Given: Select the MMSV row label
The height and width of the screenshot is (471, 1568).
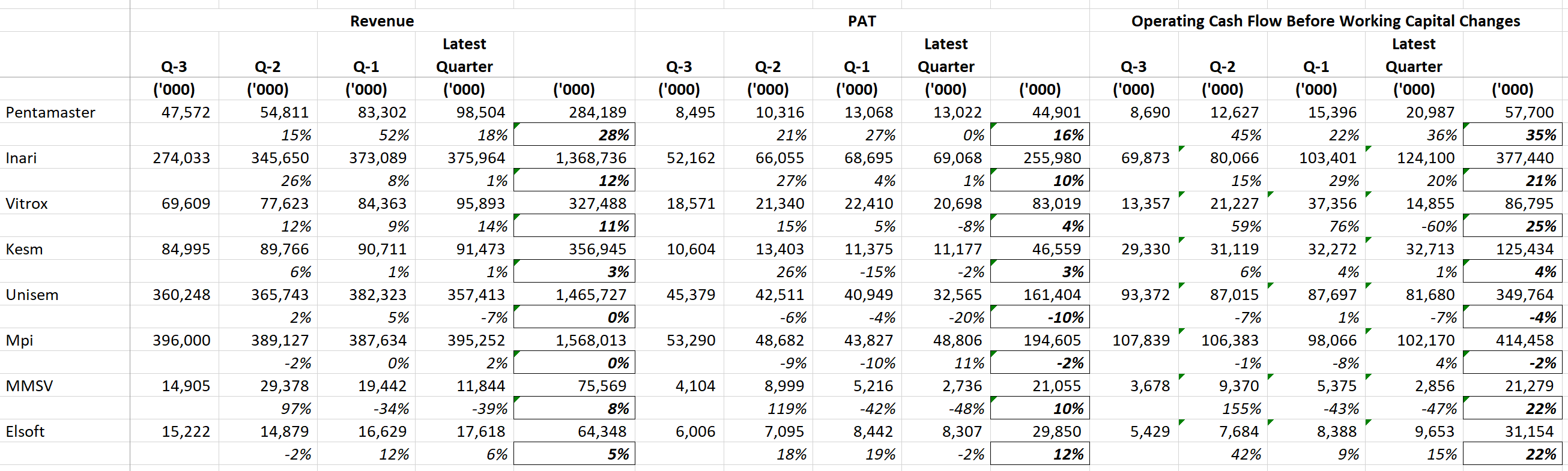Looking at the screenshot, I should click(x=29, y=386).
